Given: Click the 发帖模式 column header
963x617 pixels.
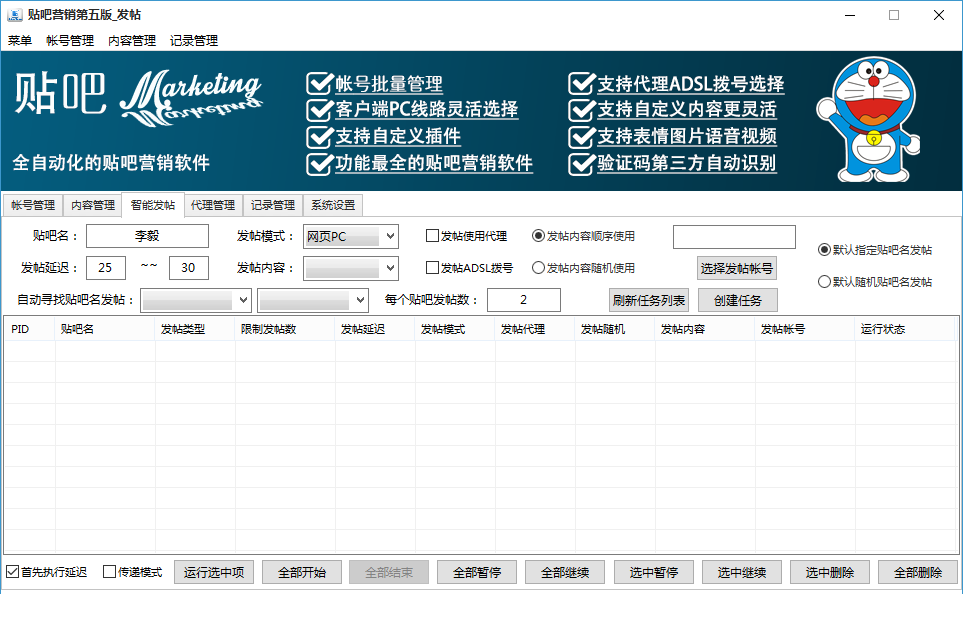Looking at the screenshot, I should coord(454,329).
